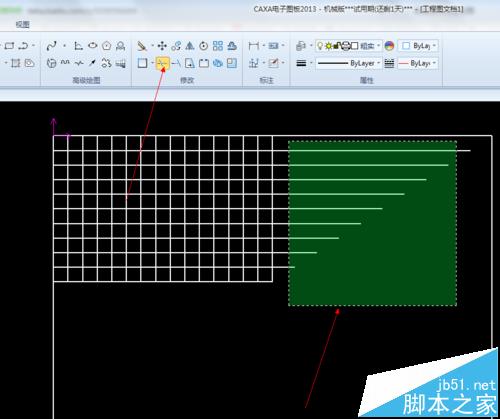The height and width of the screenshot is (419, 500).
Task: Open the 视图 ribbon tab
Action: pos(23,24)
